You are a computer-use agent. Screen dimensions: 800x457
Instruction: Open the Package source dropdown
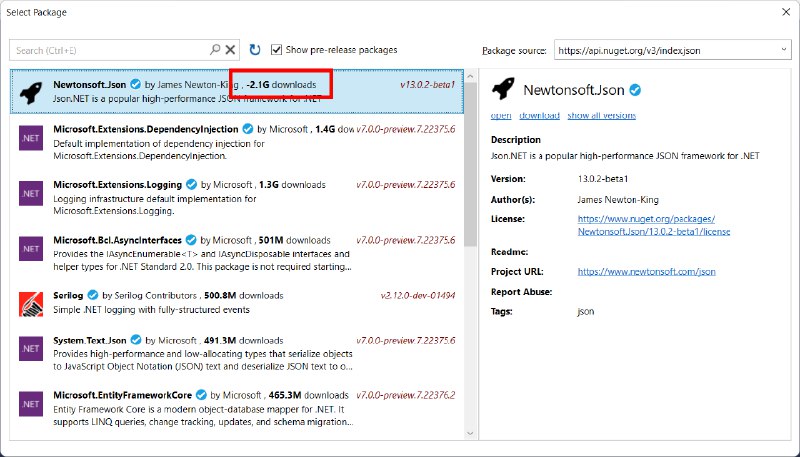click(783, 50)
